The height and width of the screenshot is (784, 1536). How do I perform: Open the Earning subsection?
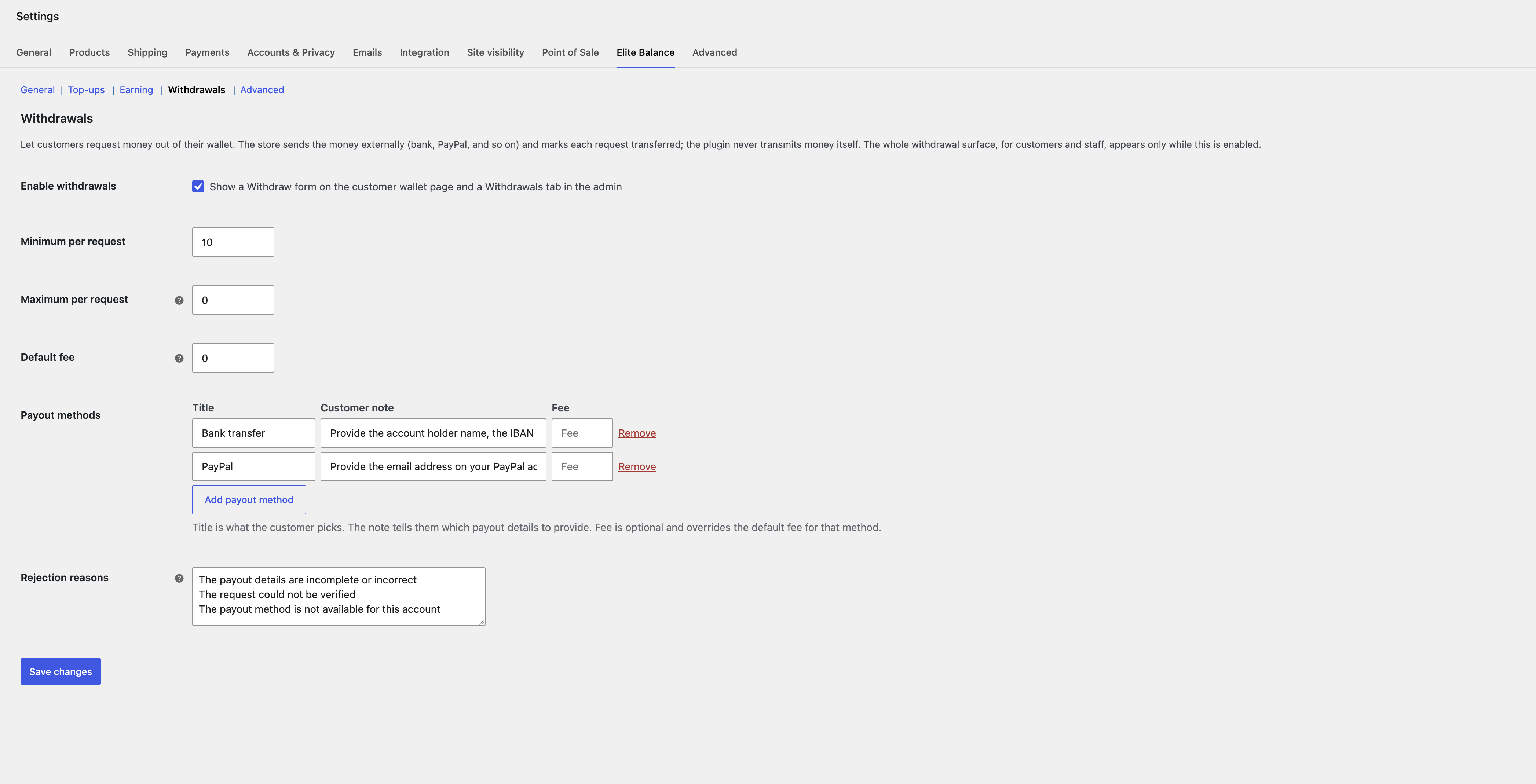136,90
